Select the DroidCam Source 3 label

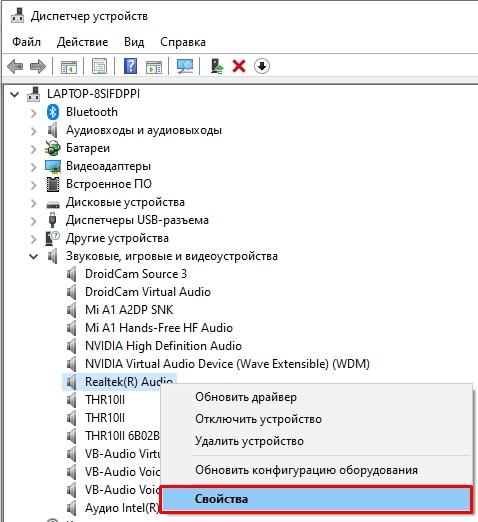136,274
